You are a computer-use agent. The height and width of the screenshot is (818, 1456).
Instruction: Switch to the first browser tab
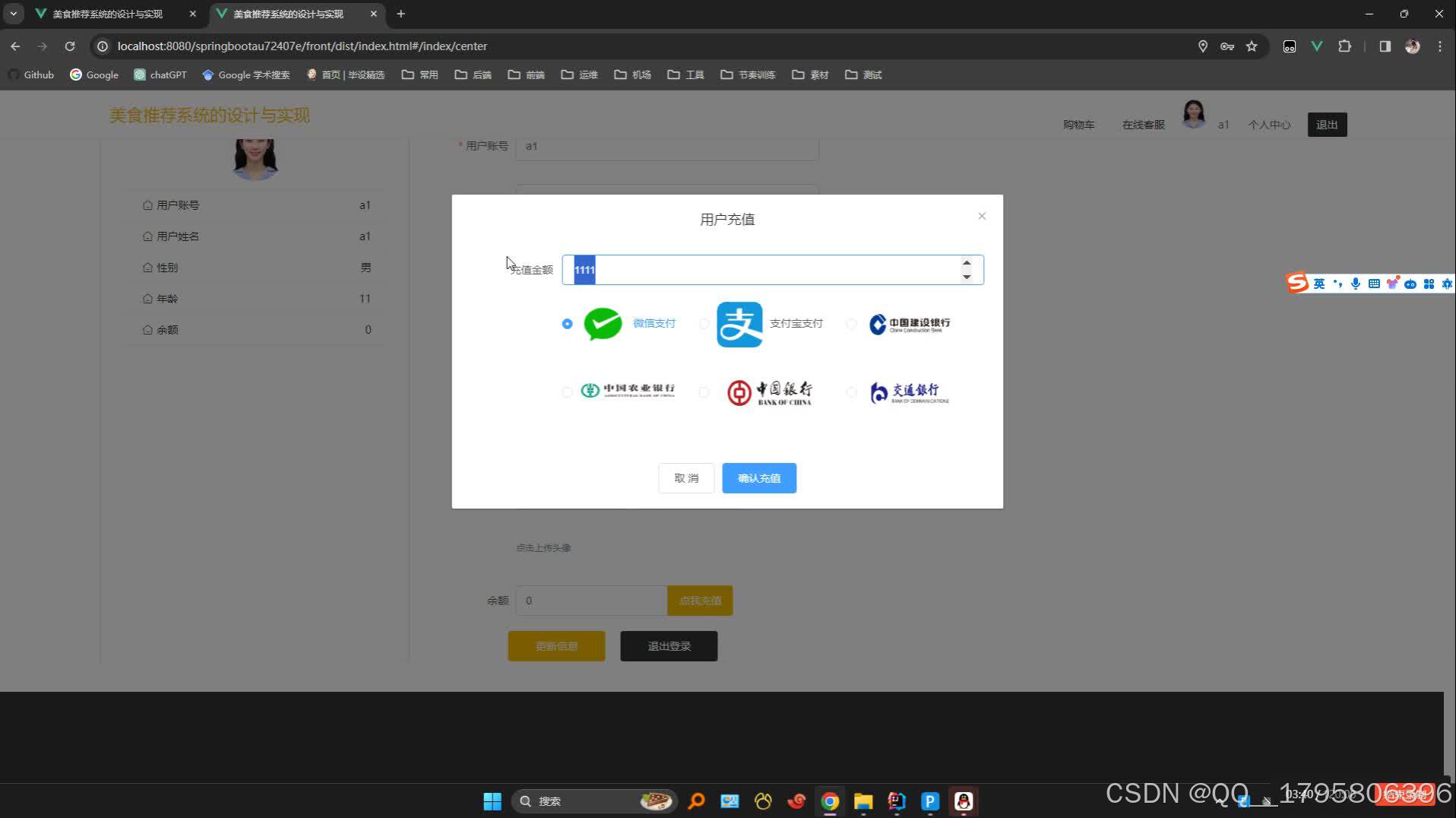coord(116,14)
